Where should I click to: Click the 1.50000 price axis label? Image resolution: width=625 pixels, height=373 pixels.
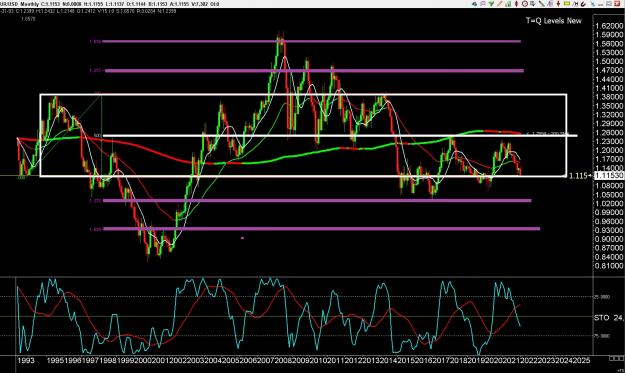coord(609,61)
